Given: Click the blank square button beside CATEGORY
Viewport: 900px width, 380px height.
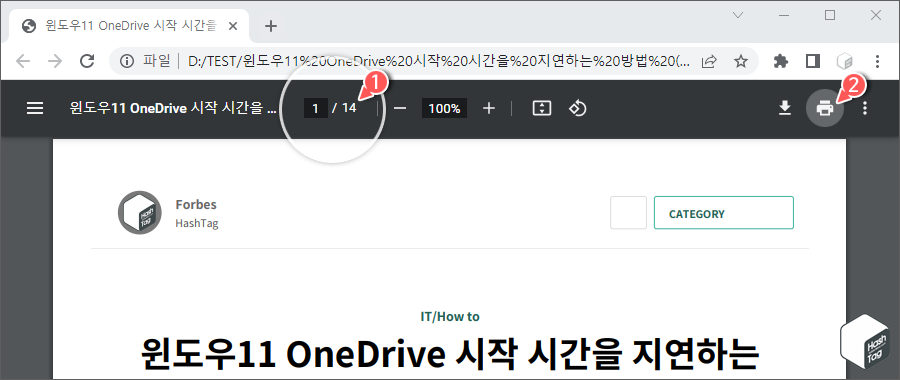Looking at the screenshot, I should [629, 212].
